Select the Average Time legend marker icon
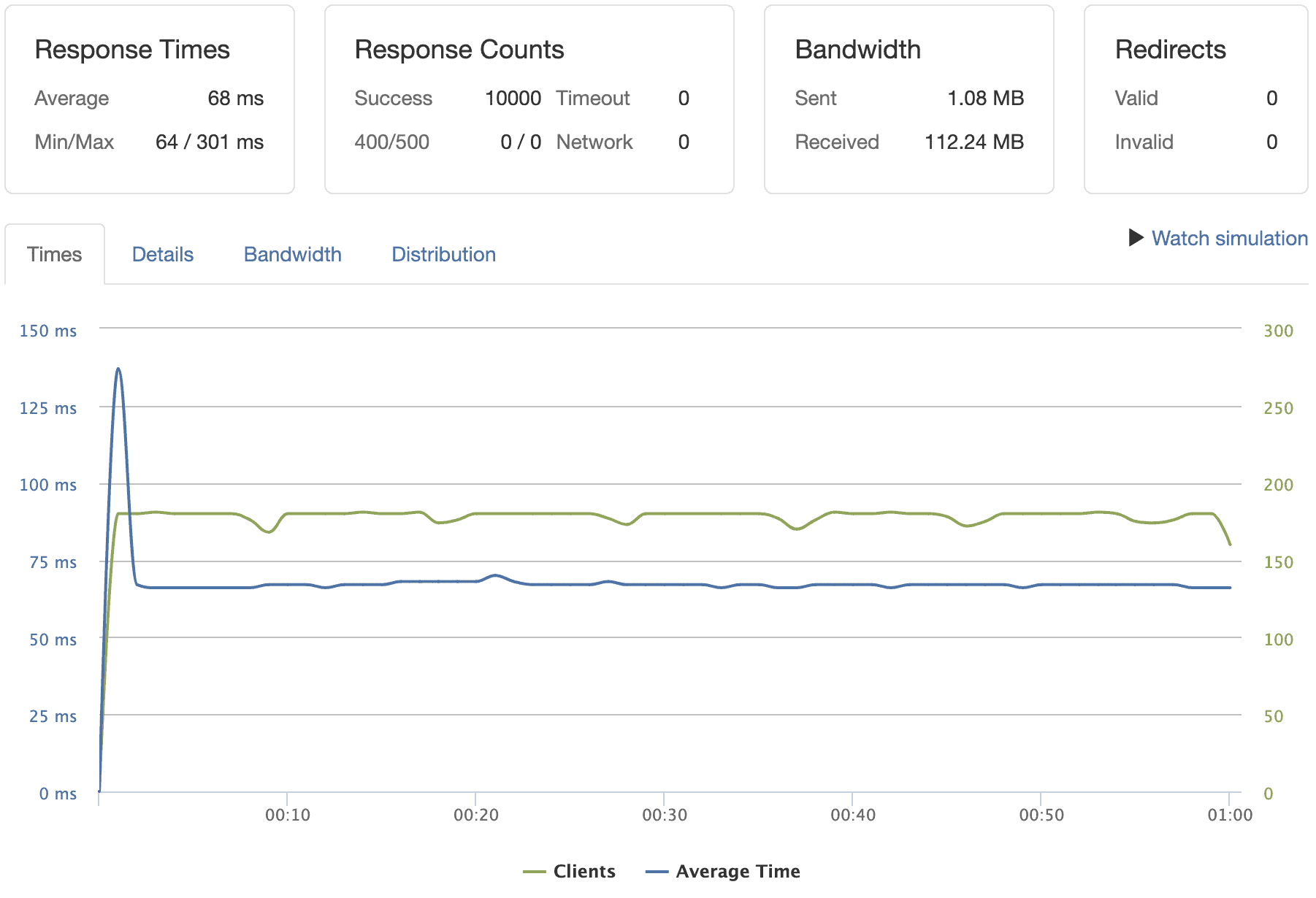 [656, 871]
